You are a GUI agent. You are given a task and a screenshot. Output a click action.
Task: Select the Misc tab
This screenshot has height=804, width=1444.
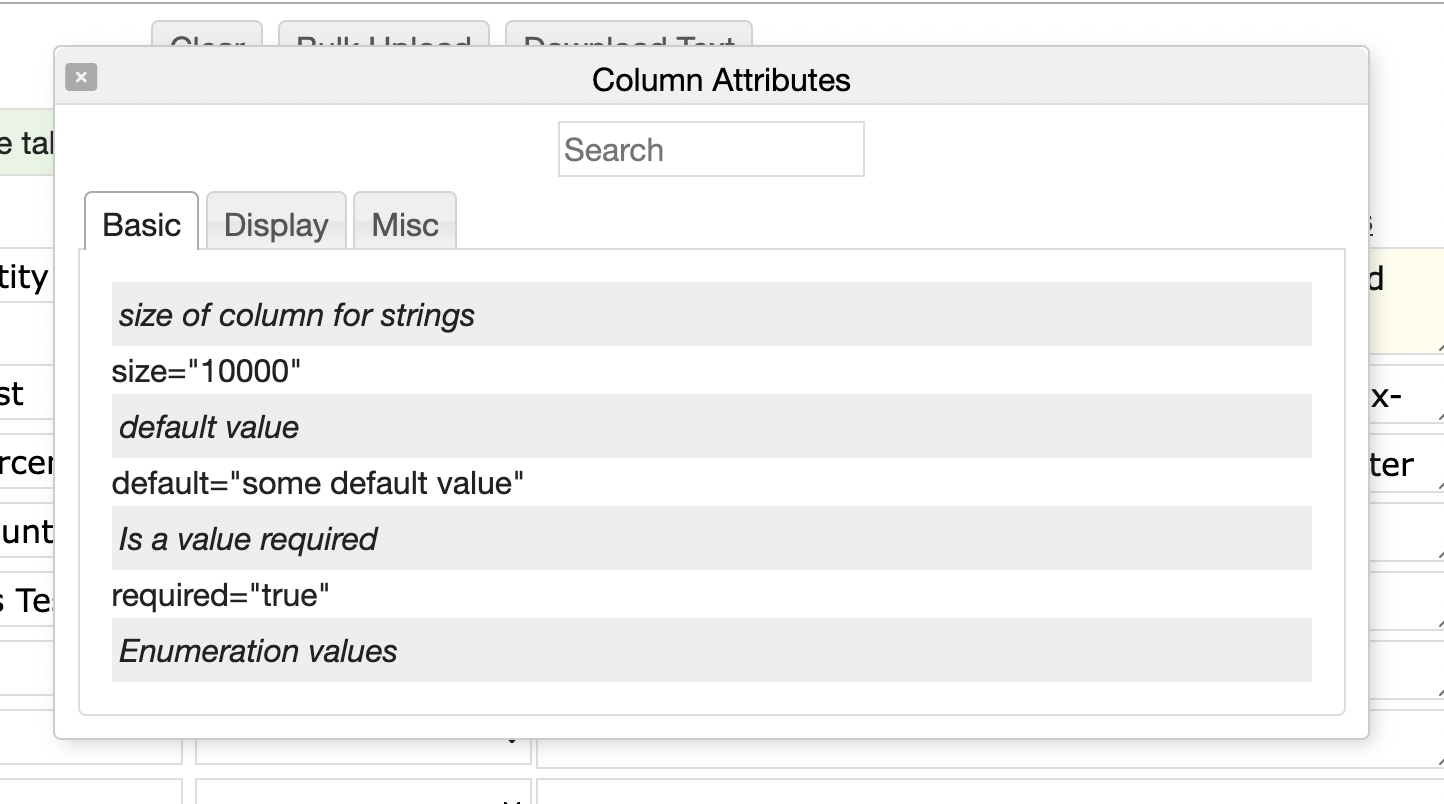(x=405, y=224)
